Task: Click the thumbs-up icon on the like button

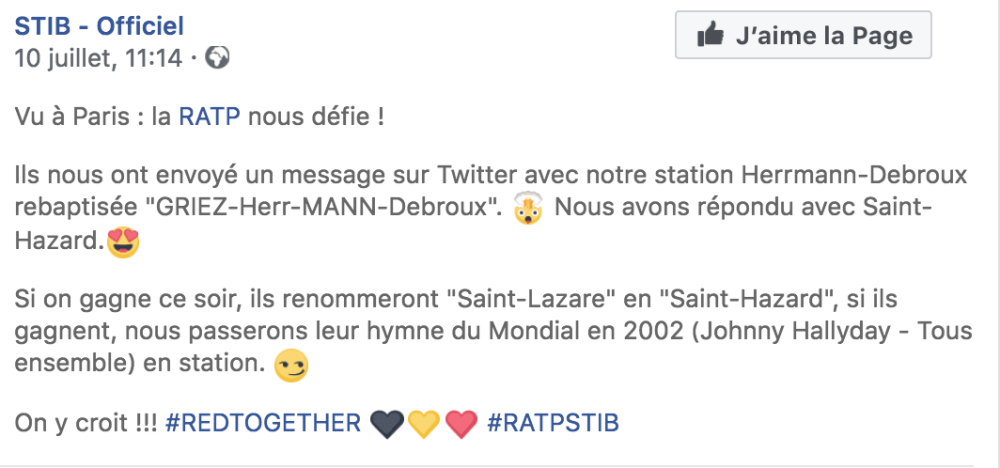Action: pos(711,36)
